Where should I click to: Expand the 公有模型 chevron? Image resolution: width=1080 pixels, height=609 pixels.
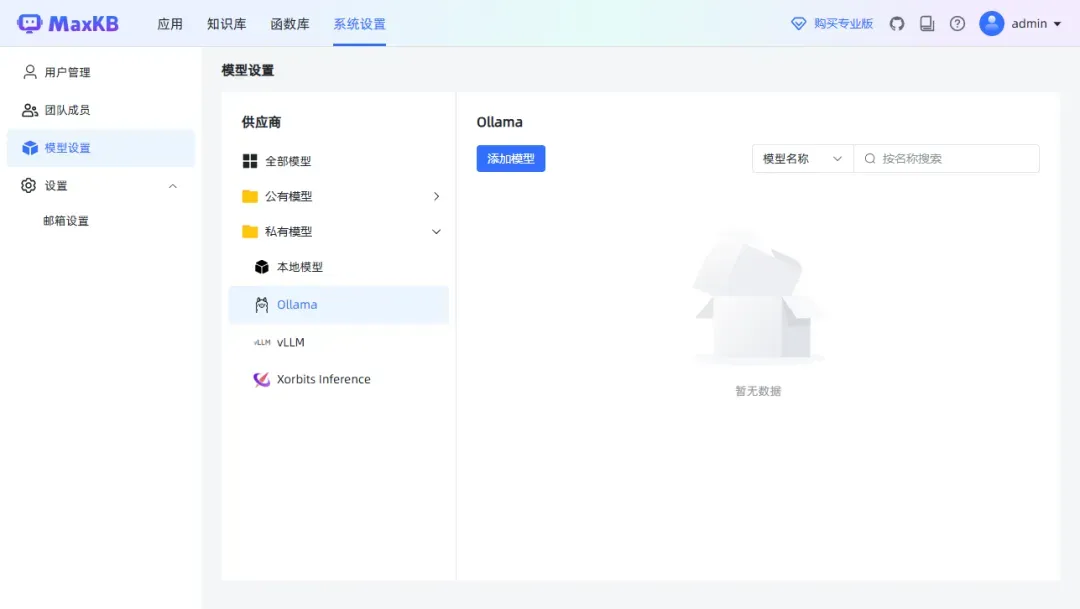[x=436, y=196]
